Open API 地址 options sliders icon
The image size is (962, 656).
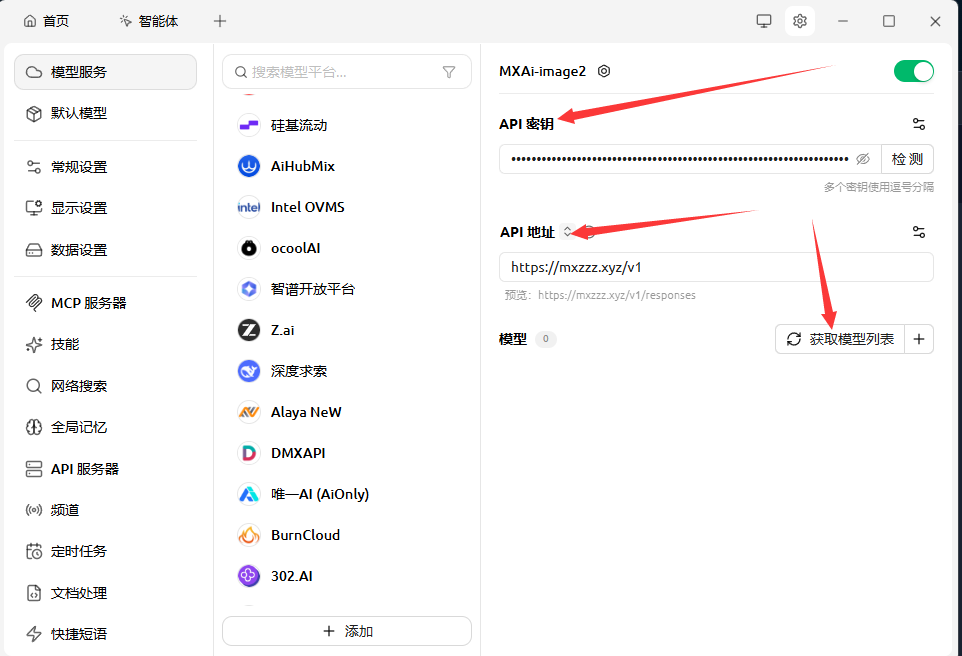point(918,232)
